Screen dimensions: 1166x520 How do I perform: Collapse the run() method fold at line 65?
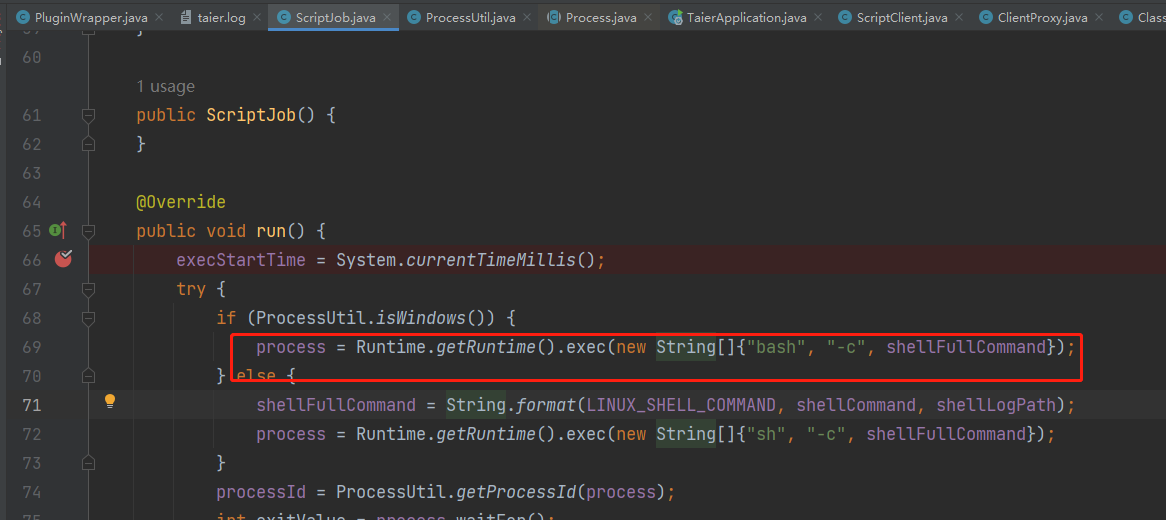(x=88, y=231)
